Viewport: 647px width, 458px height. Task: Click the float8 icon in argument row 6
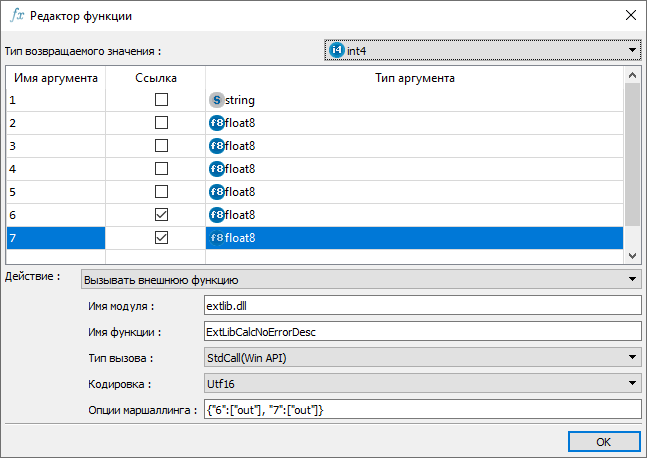[216, 215]
